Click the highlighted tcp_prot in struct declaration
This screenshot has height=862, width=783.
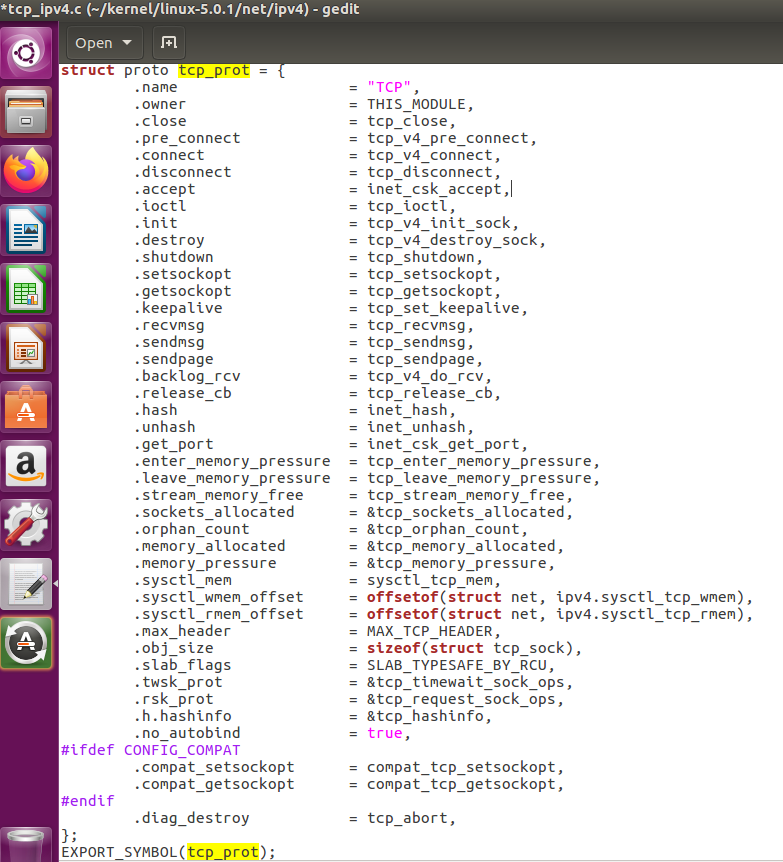214,70
